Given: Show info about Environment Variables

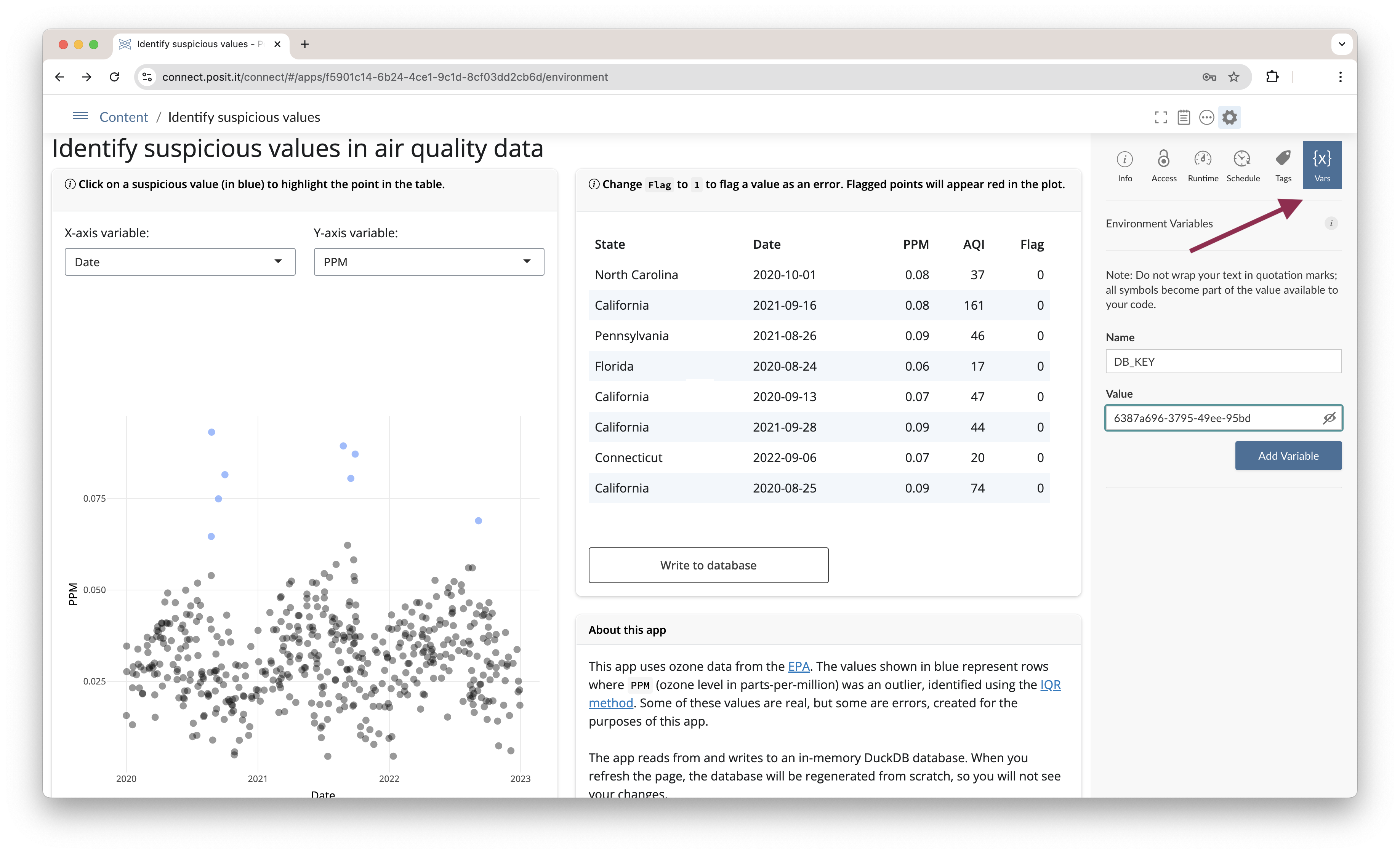Looking at the screenshot, I should [1332, 223].
